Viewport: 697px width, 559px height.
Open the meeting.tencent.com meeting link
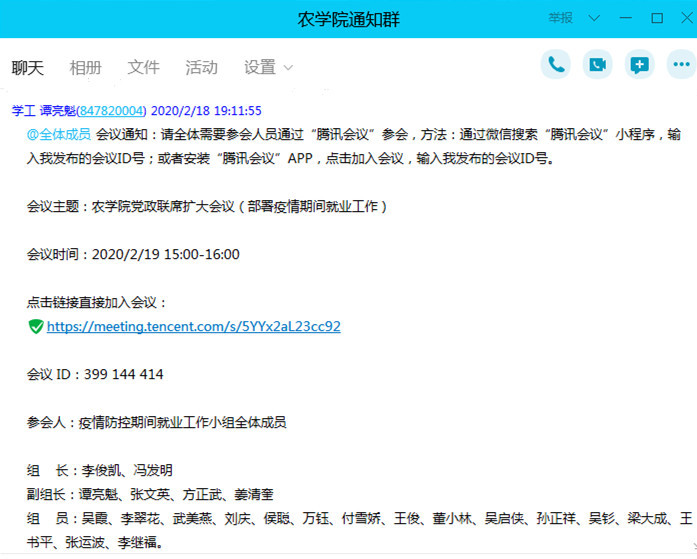pyautogui.click(x=193, y=326)
